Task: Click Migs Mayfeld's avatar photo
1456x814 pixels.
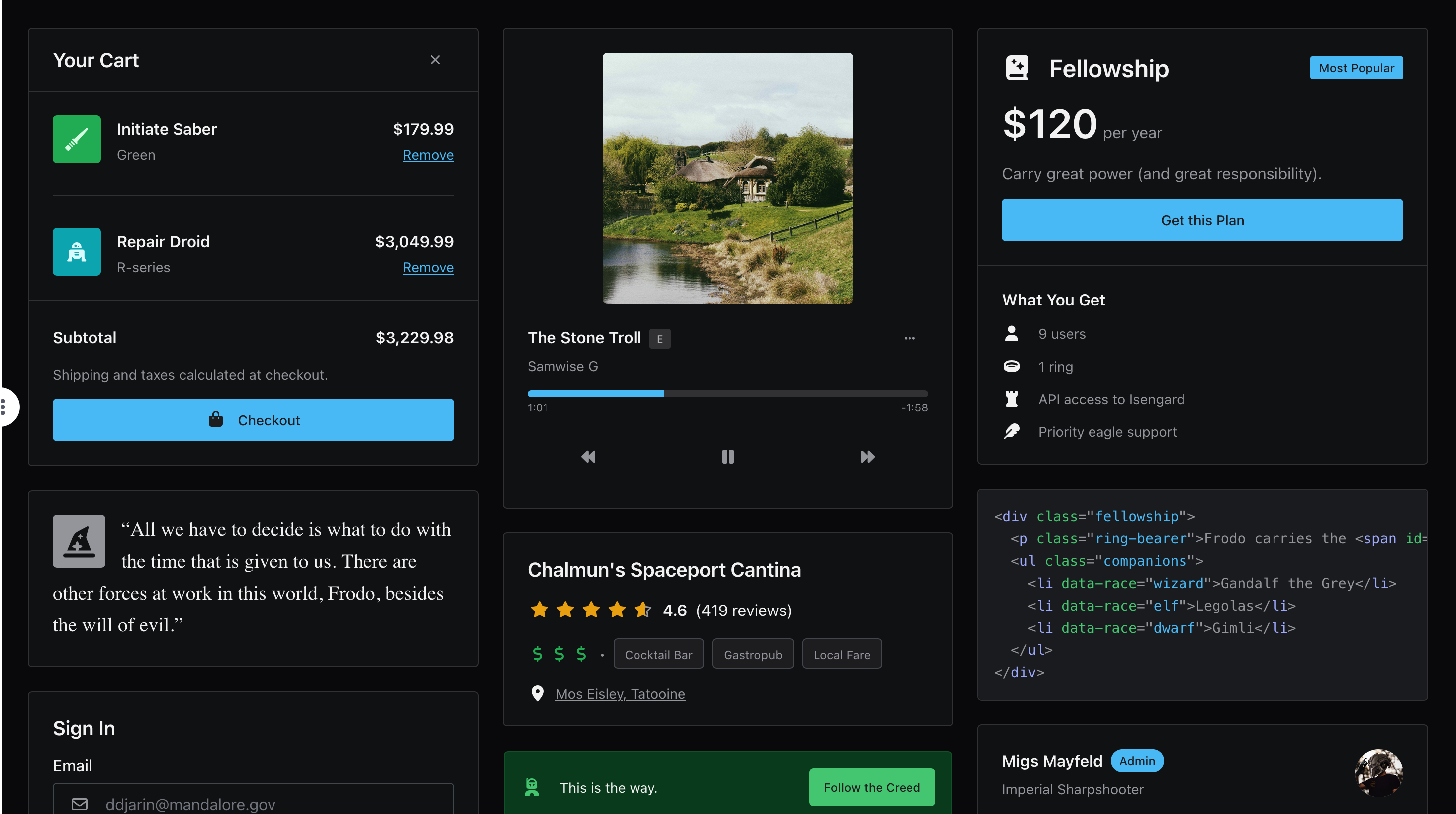Action: pos(1379,773)
